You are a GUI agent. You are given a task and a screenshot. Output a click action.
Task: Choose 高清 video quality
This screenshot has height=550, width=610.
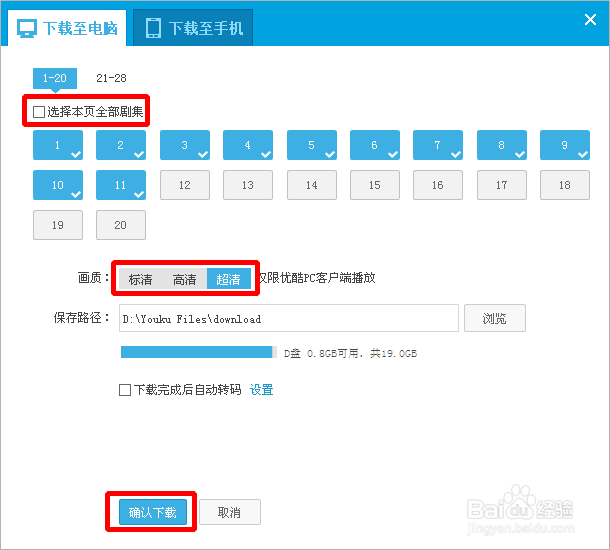click(x=185, y=279)
